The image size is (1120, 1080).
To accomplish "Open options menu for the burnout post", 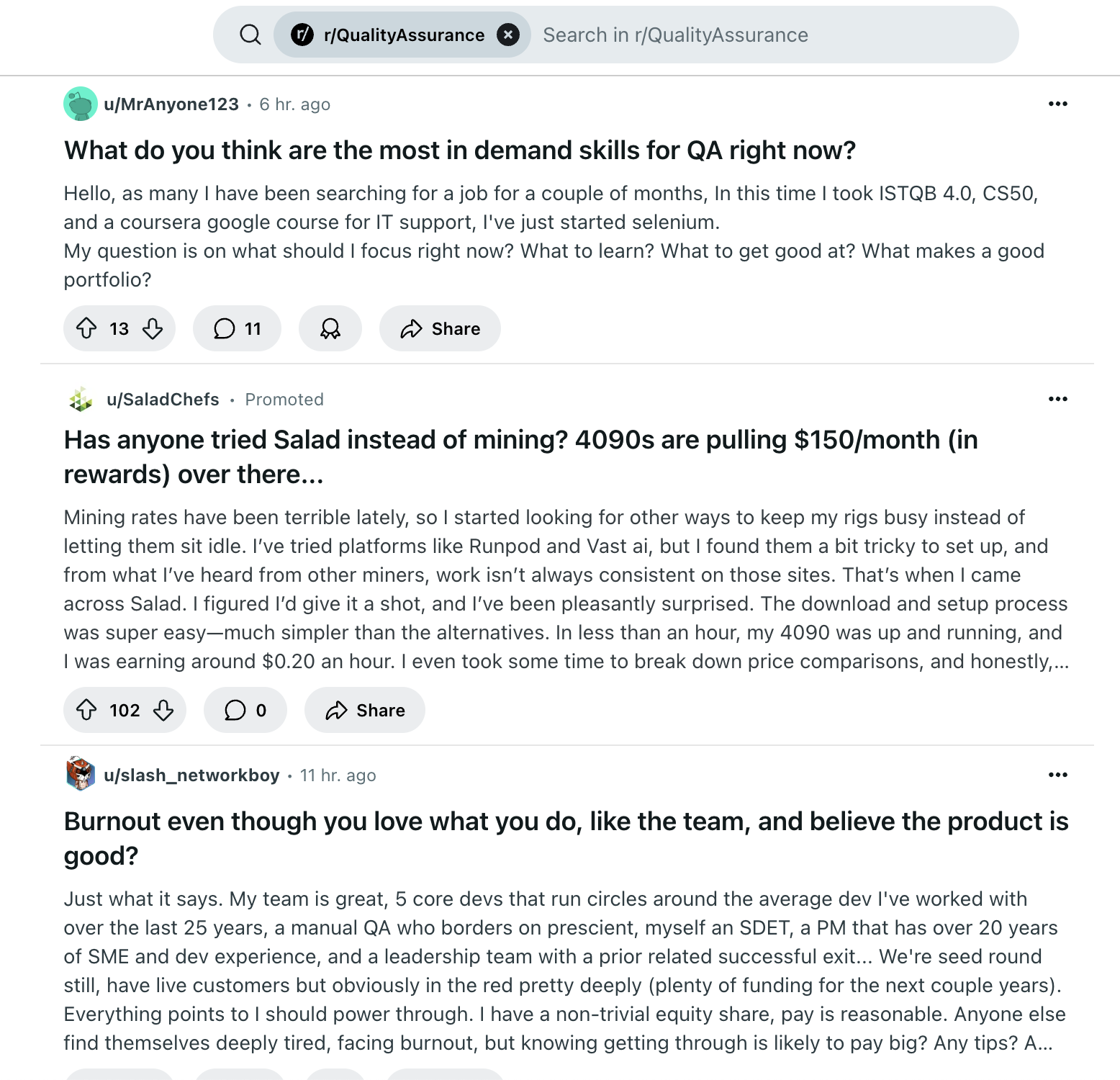I will [1057, 775].
